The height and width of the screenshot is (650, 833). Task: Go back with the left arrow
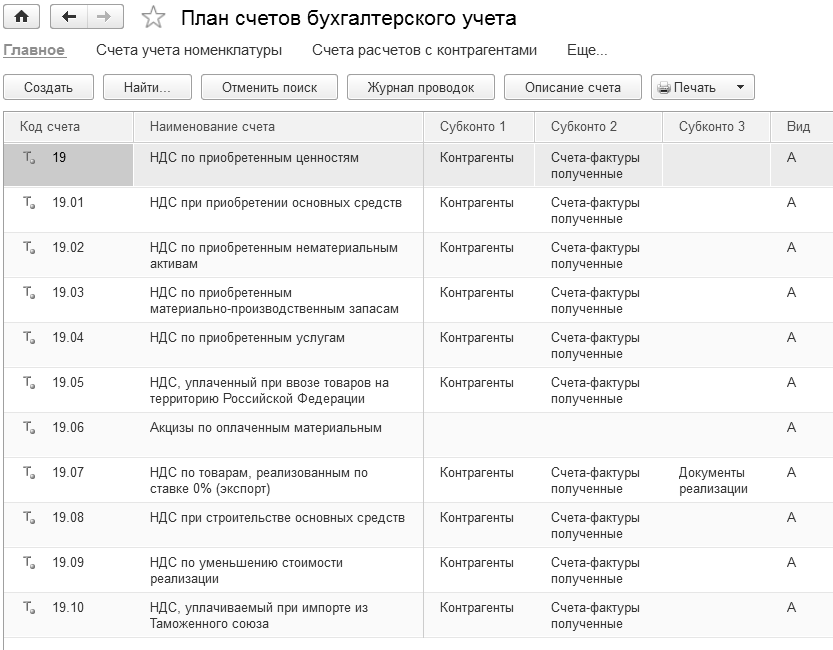pos(68,17)
